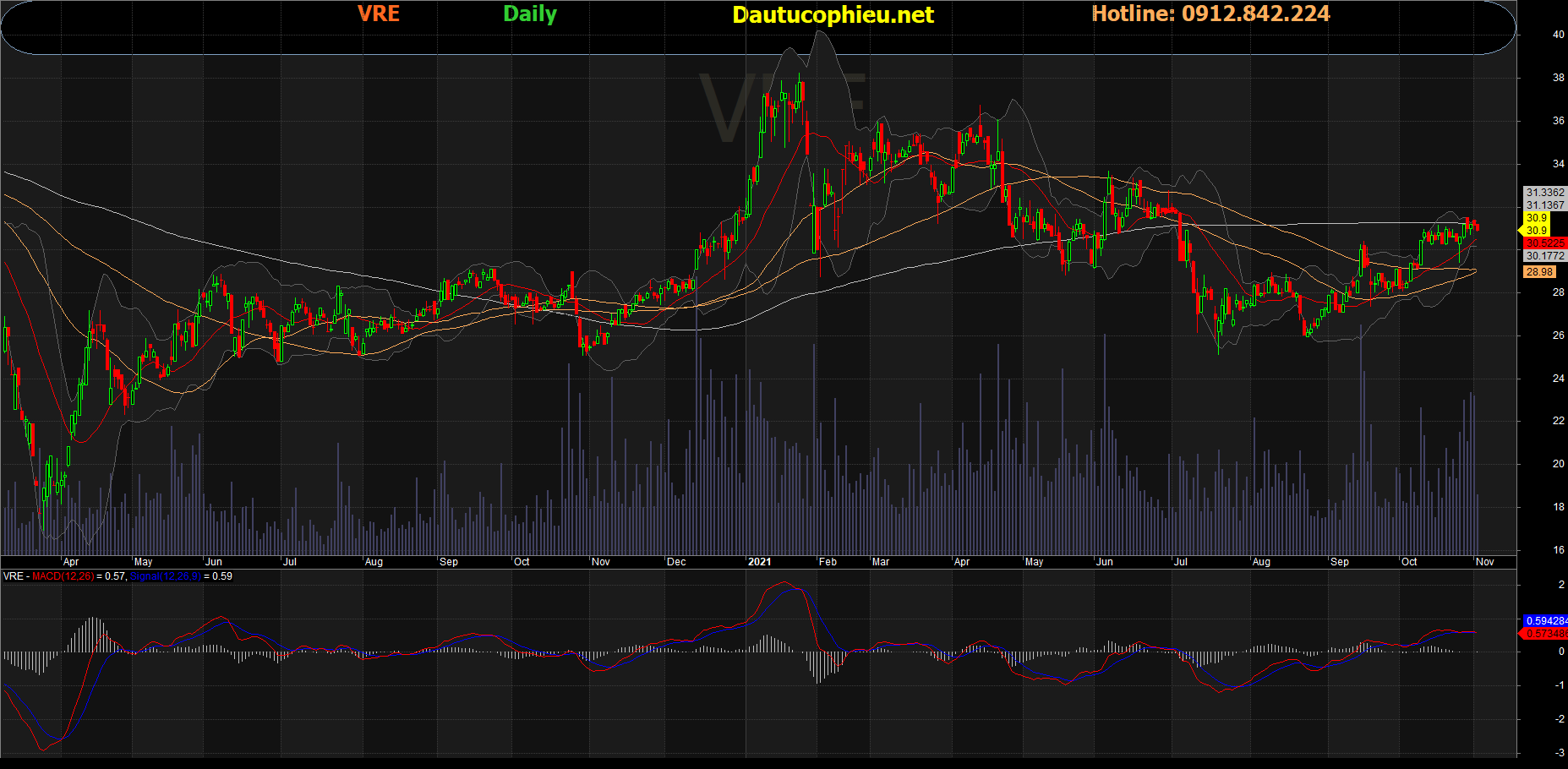Screen dimensions: 1568x769
Task: Select the red 30.5225 price tag
Action: [x=1545, y=243]
